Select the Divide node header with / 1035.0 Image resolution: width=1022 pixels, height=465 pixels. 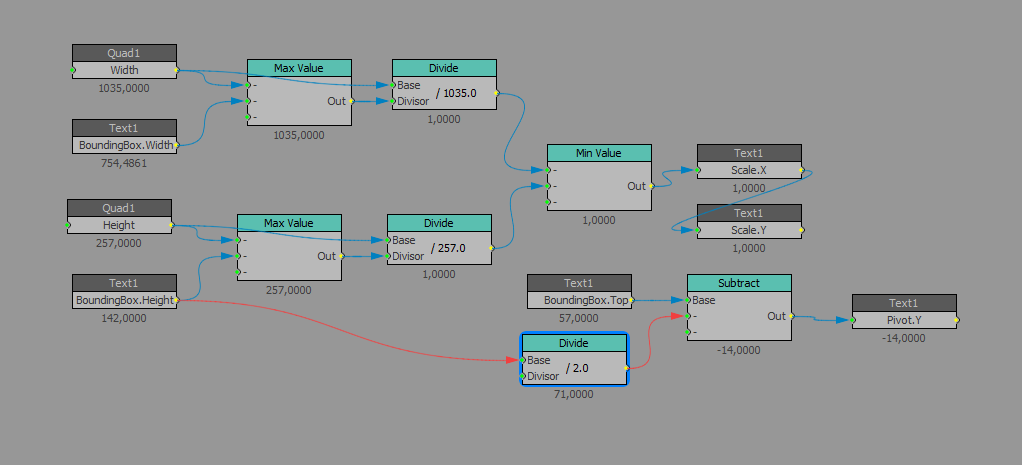[444, 68]
